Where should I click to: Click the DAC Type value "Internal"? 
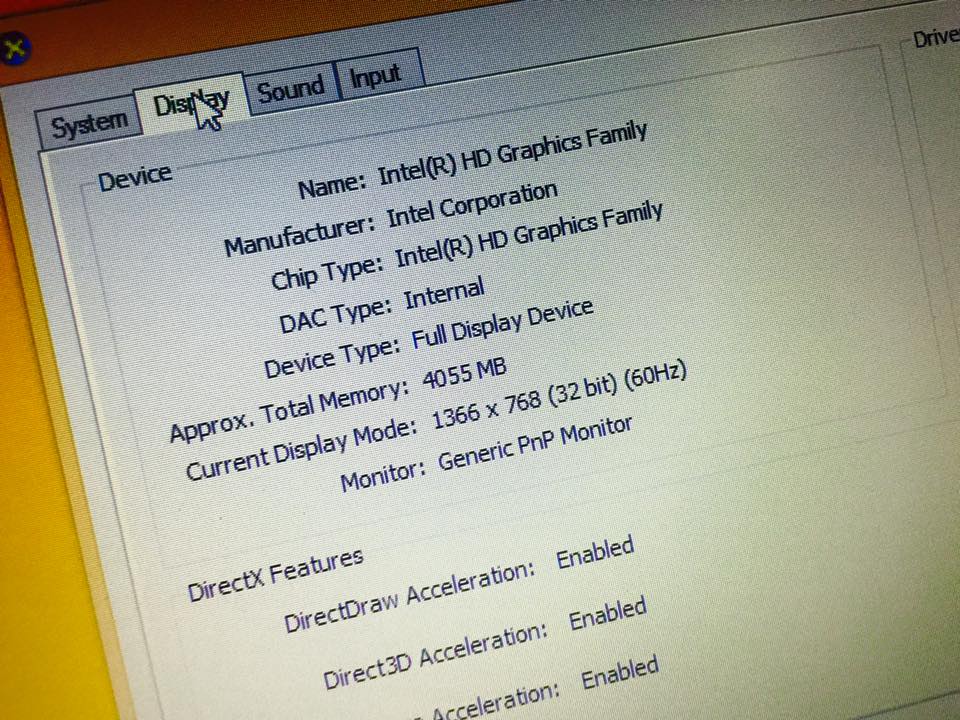[x=444, y=294]
